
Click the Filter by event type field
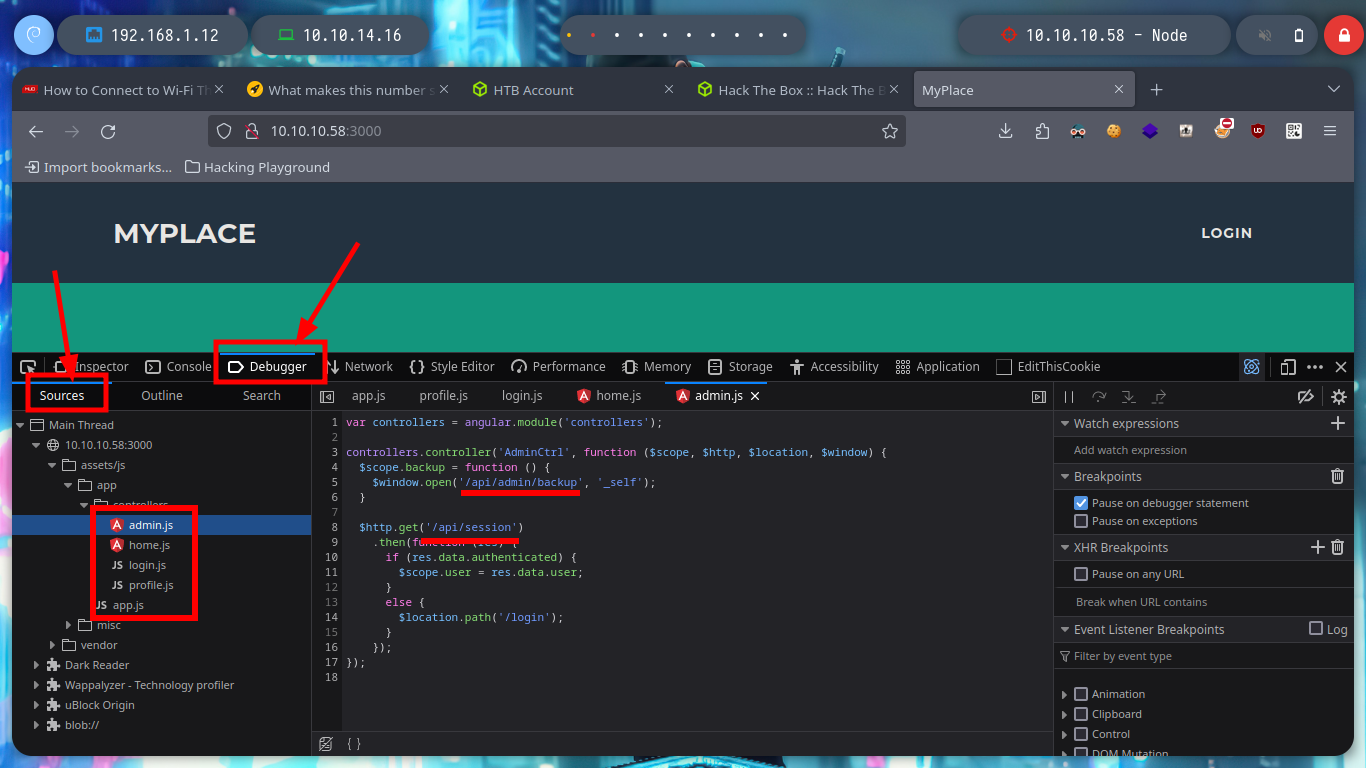(1204, 656)
